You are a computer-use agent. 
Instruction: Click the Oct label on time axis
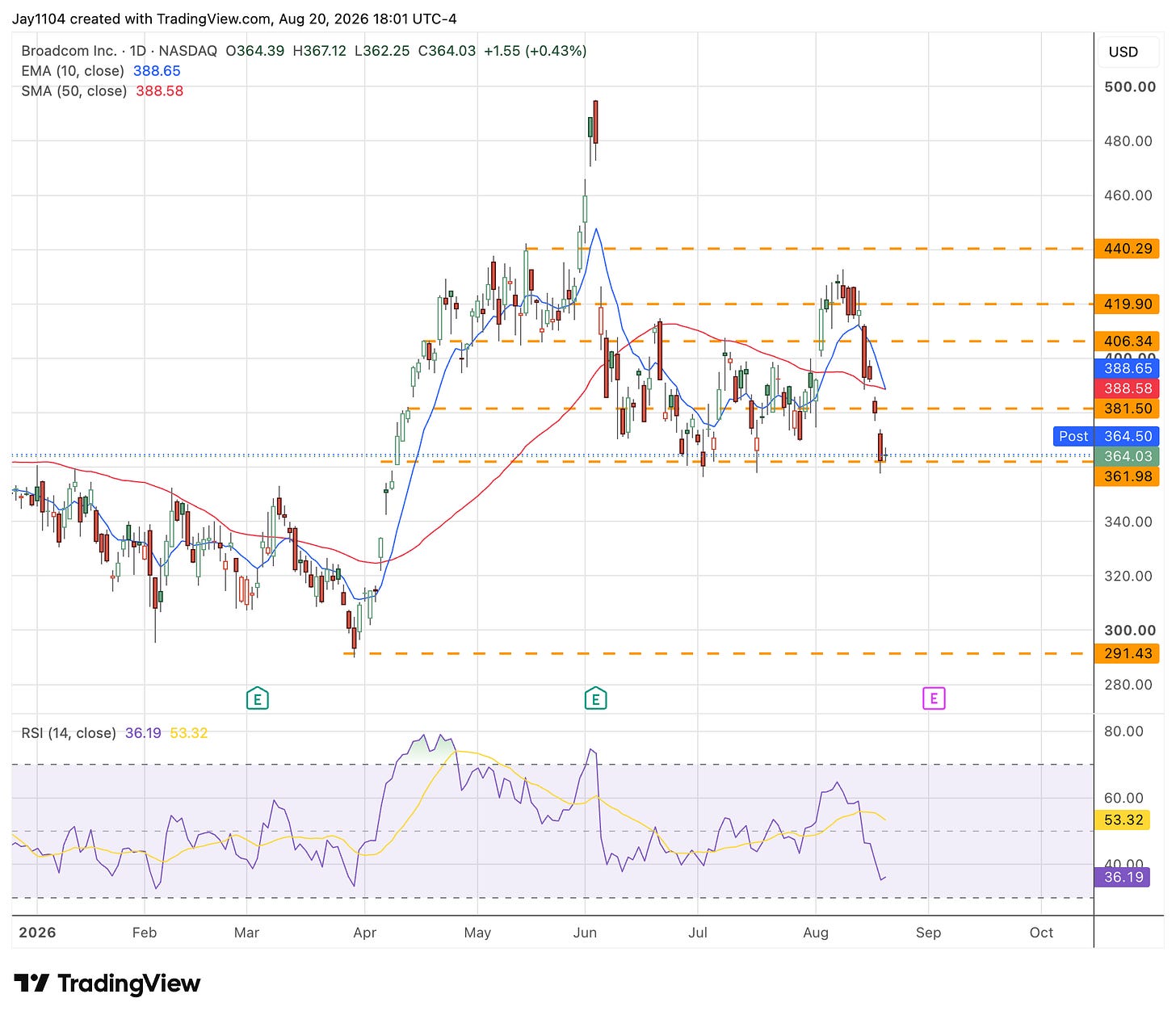tap(1041, 933)
